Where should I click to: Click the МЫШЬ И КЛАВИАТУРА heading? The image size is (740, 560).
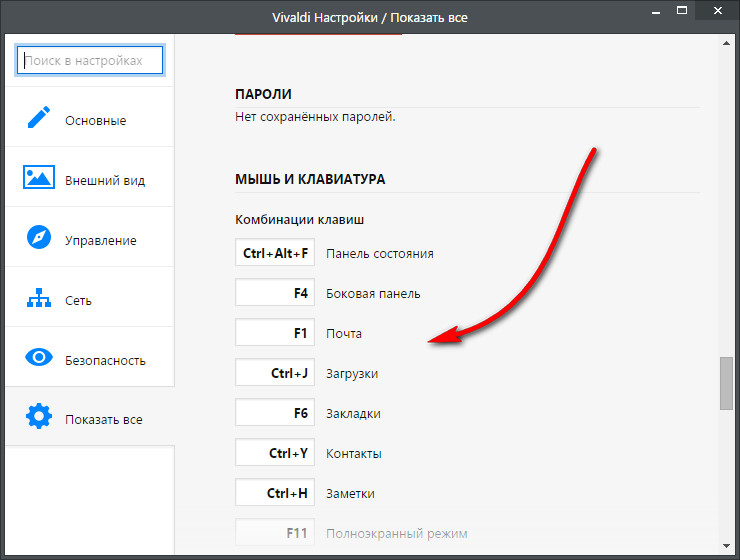(310, 179)
